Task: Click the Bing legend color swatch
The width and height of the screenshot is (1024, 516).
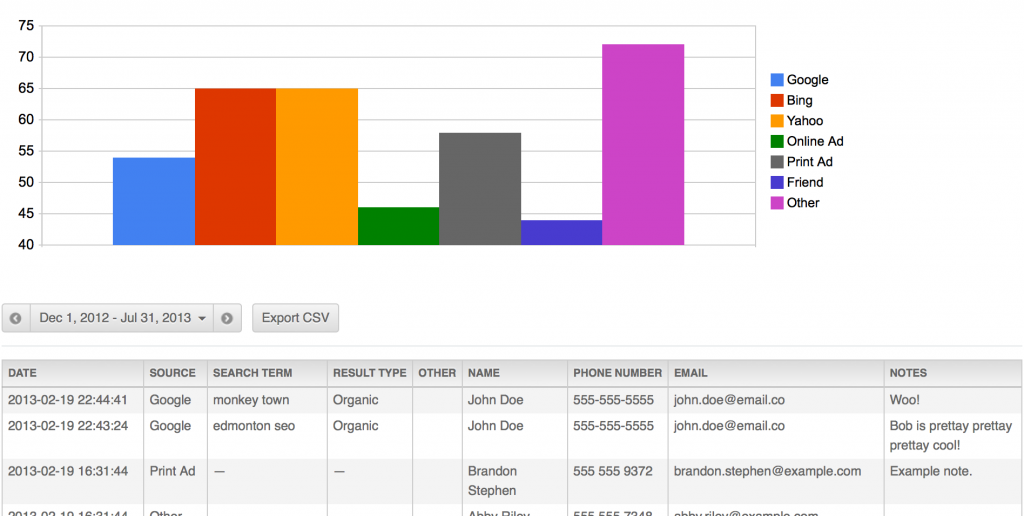Action: (x=777, y=101)
